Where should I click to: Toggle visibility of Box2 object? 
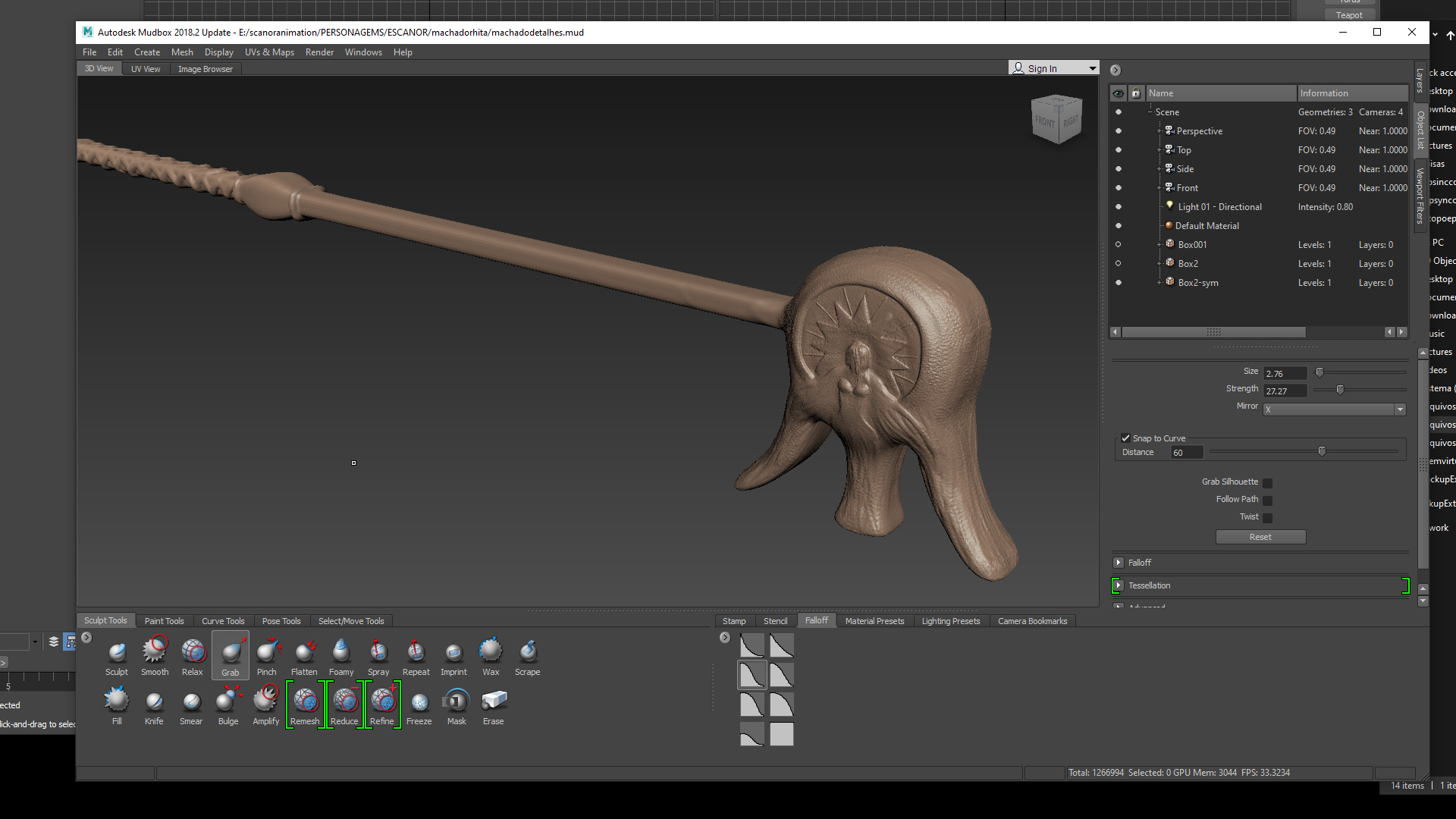coord(1118,264)
